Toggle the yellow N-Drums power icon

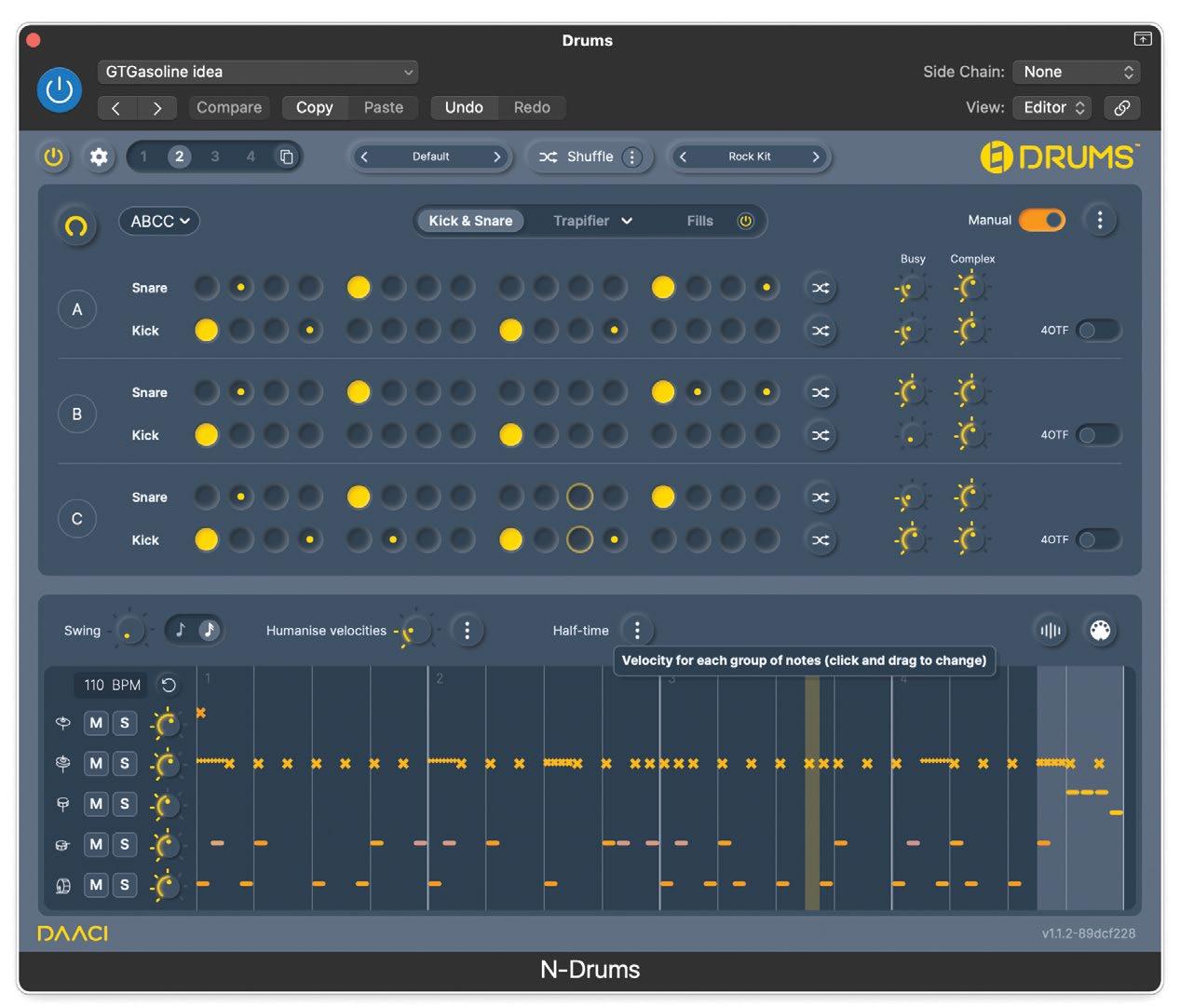coord(54,157)
